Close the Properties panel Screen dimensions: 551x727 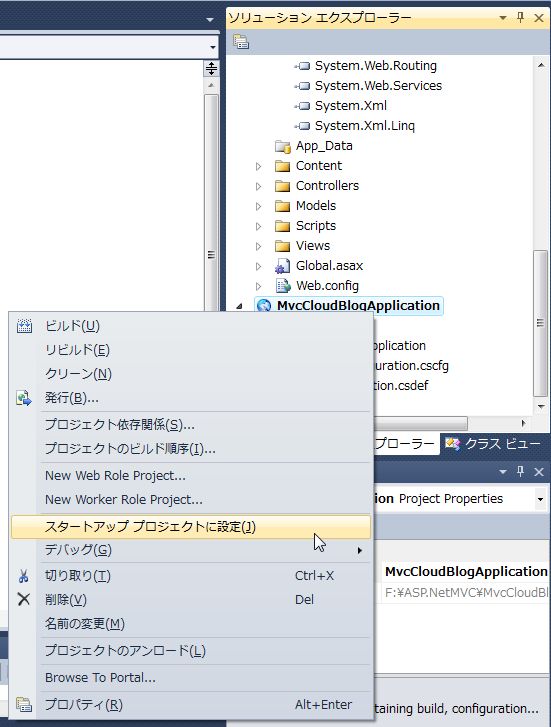(538, 472)
